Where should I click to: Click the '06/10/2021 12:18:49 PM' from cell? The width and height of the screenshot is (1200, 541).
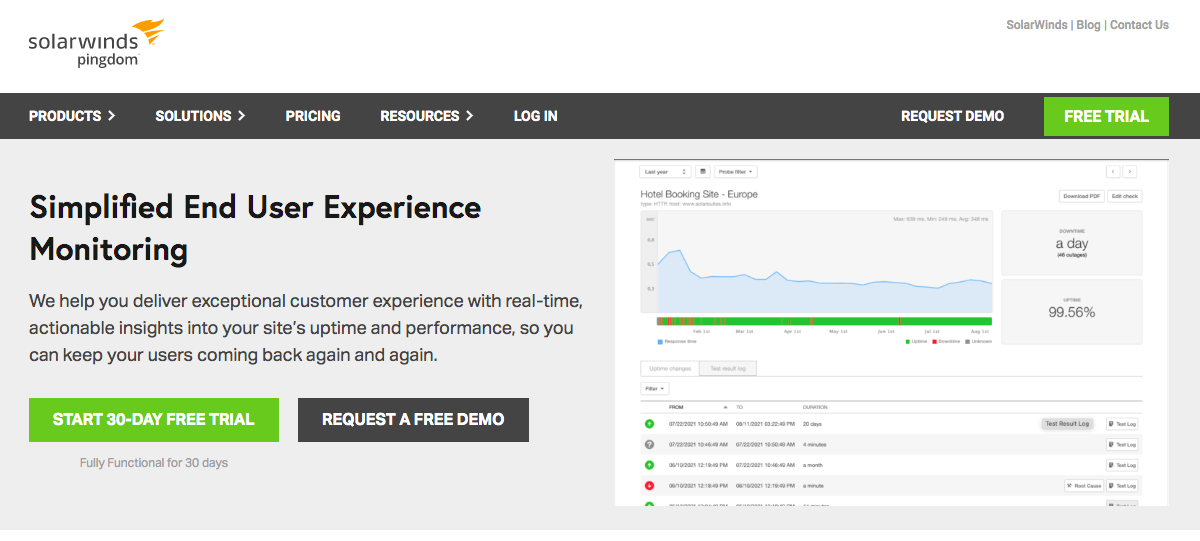click(x=698, y=485)
